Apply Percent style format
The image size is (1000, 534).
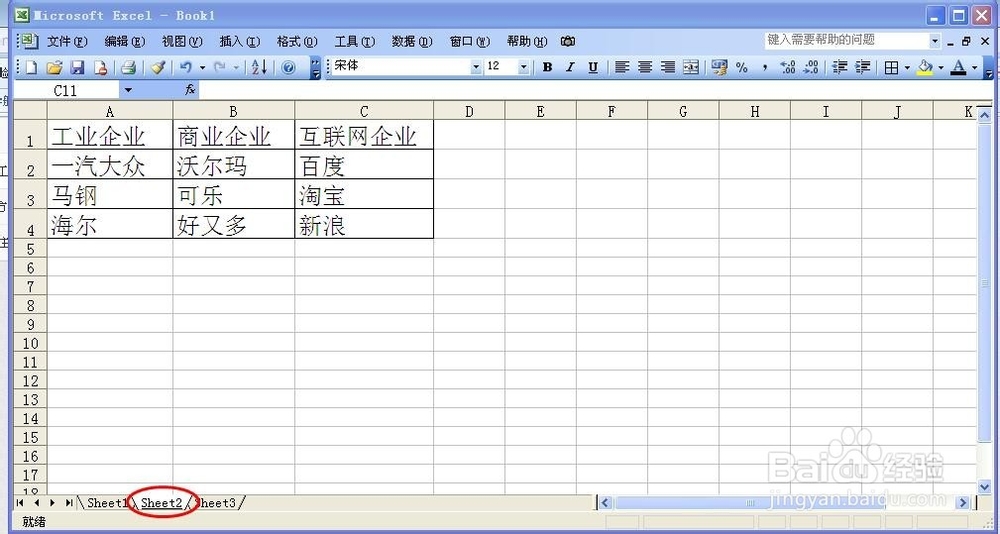pos(742,67)
